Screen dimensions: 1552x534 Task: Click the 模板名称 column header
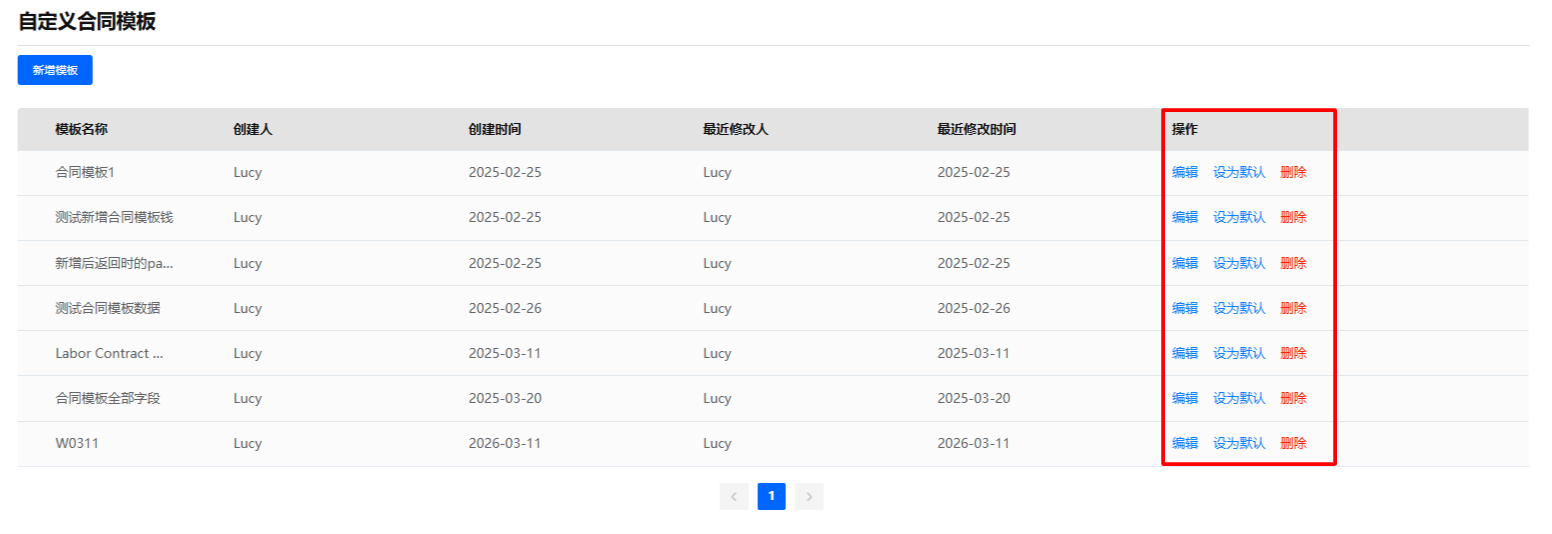click(x=81, y=129)
